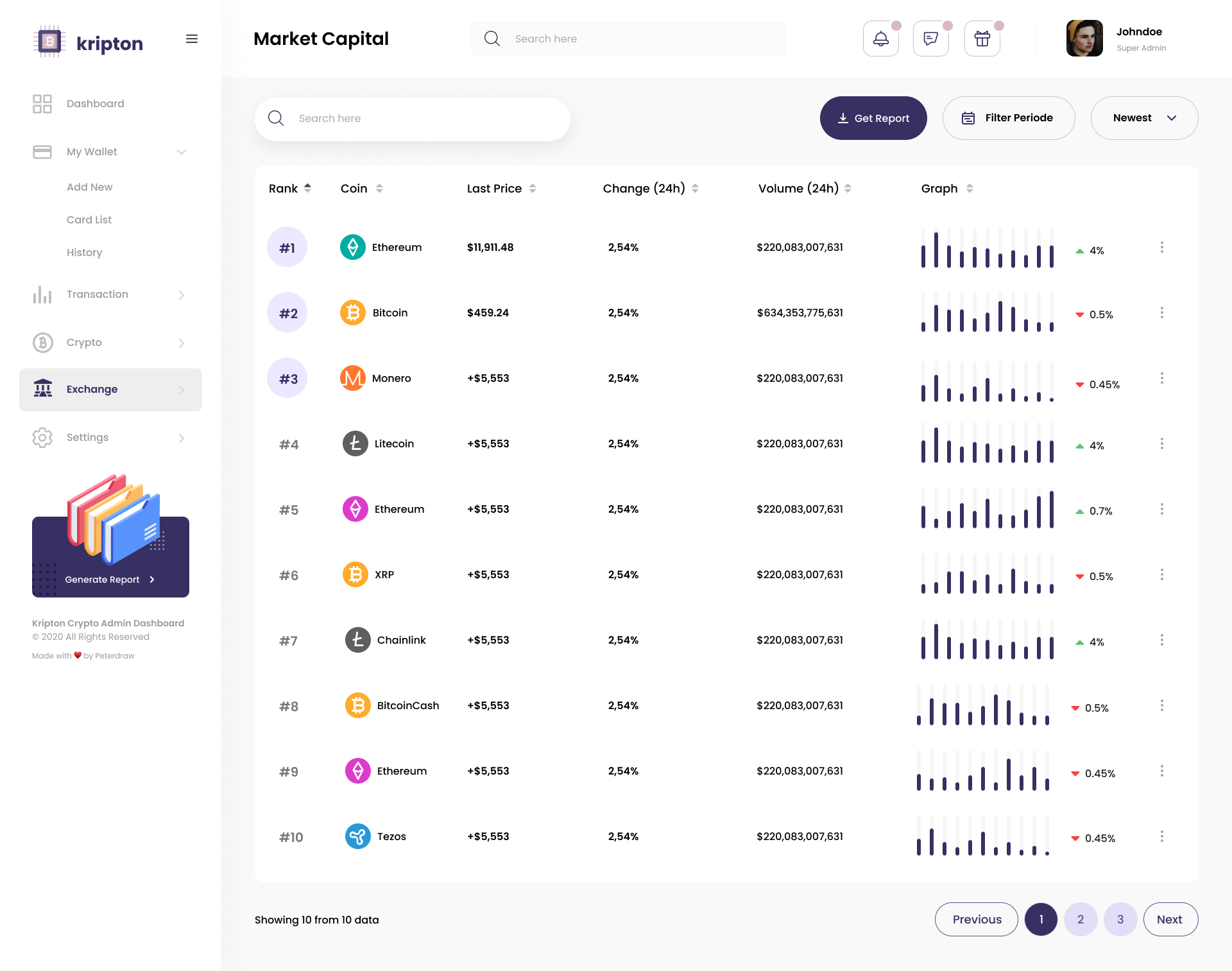
Task: Sort table by Rank column arrows
Action: click(x=308, y=188)
